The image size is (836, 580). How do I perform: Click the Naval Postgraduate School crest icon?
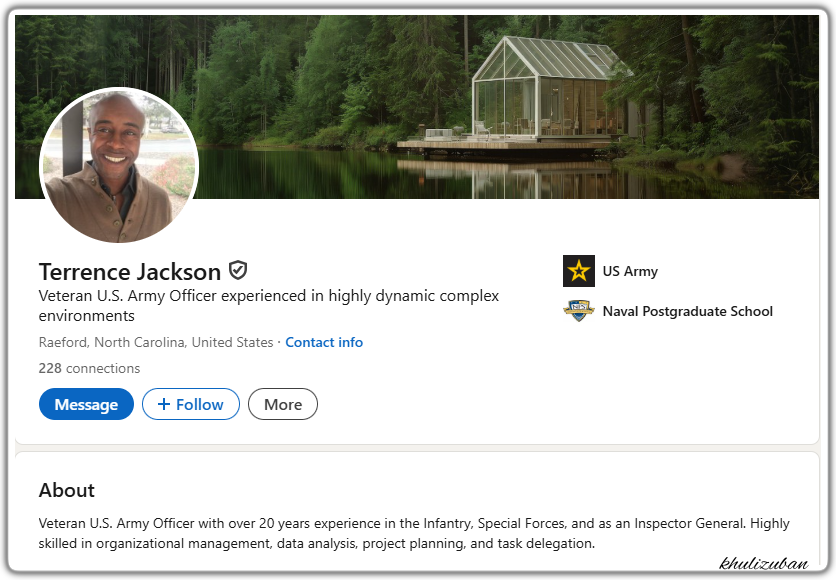coord(579,311)
